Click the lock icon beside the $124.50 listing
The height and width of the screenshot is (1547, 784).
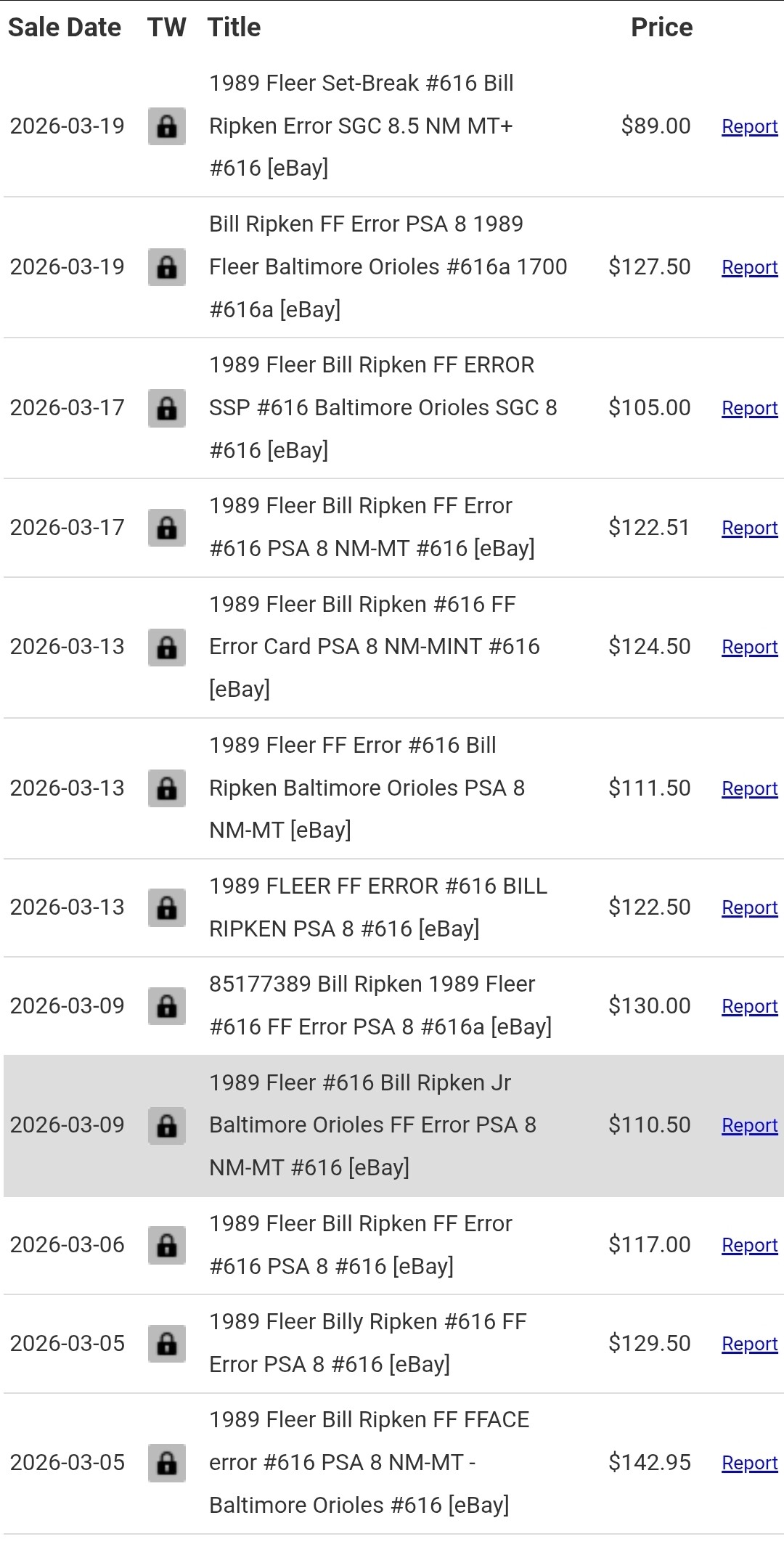click(167, 647)
